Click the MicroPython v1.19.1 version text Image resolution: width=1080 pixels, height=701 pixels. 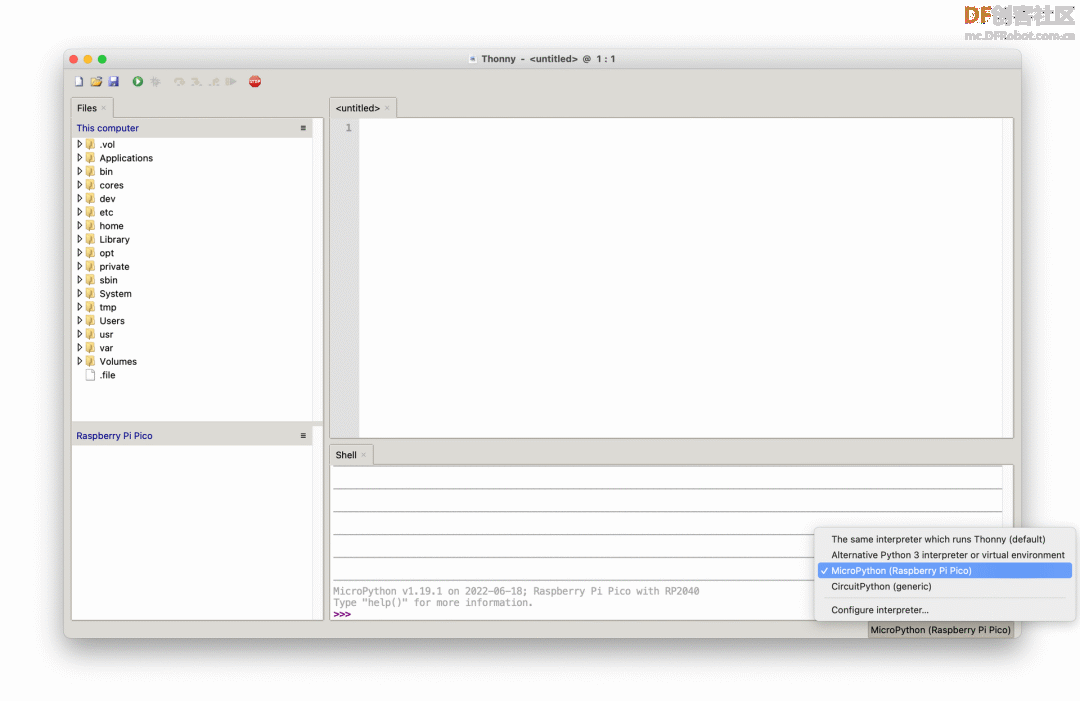(x=516, y=592)
